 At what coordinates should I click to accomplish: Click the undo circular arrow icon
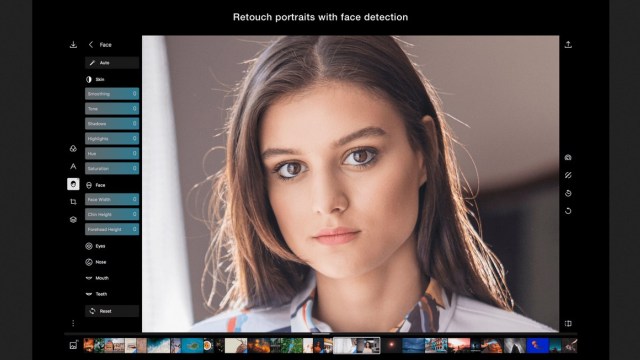click(x=568, y=211)
